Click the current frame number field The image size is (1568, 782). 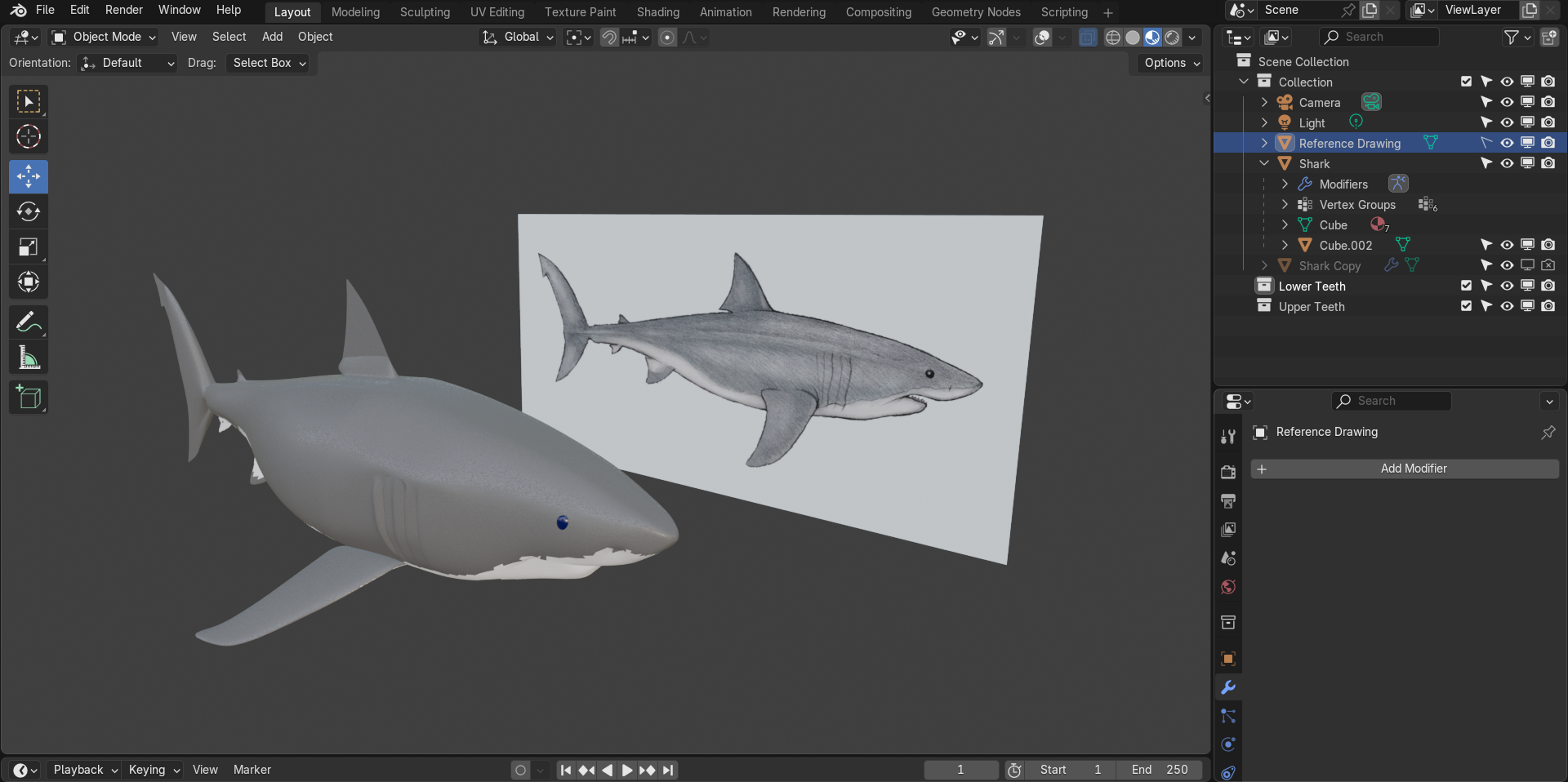click(960, 770)
